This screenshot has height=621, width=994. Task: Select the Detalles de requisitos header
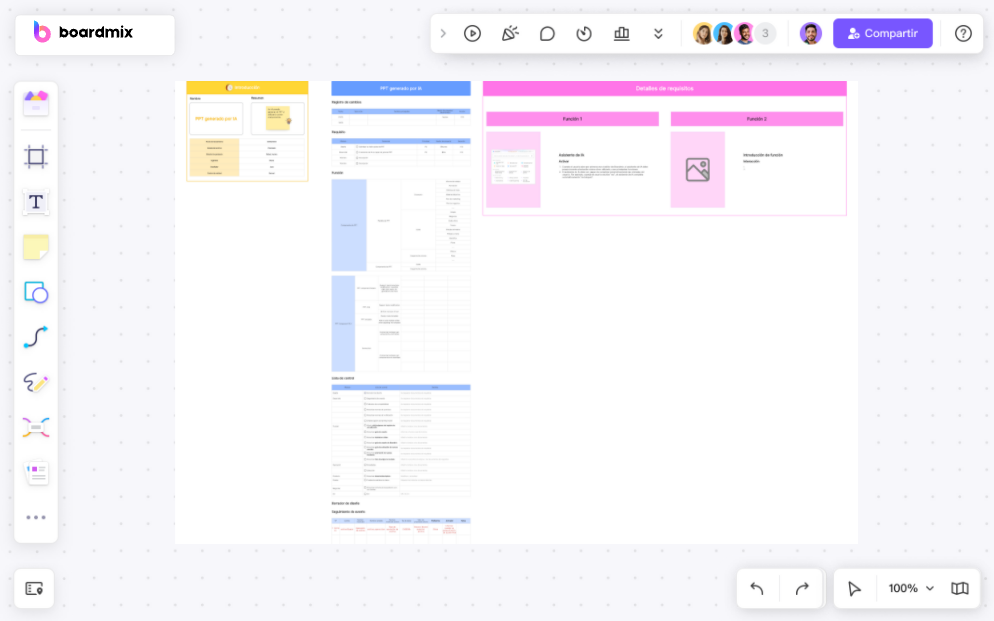click(664, 89)
